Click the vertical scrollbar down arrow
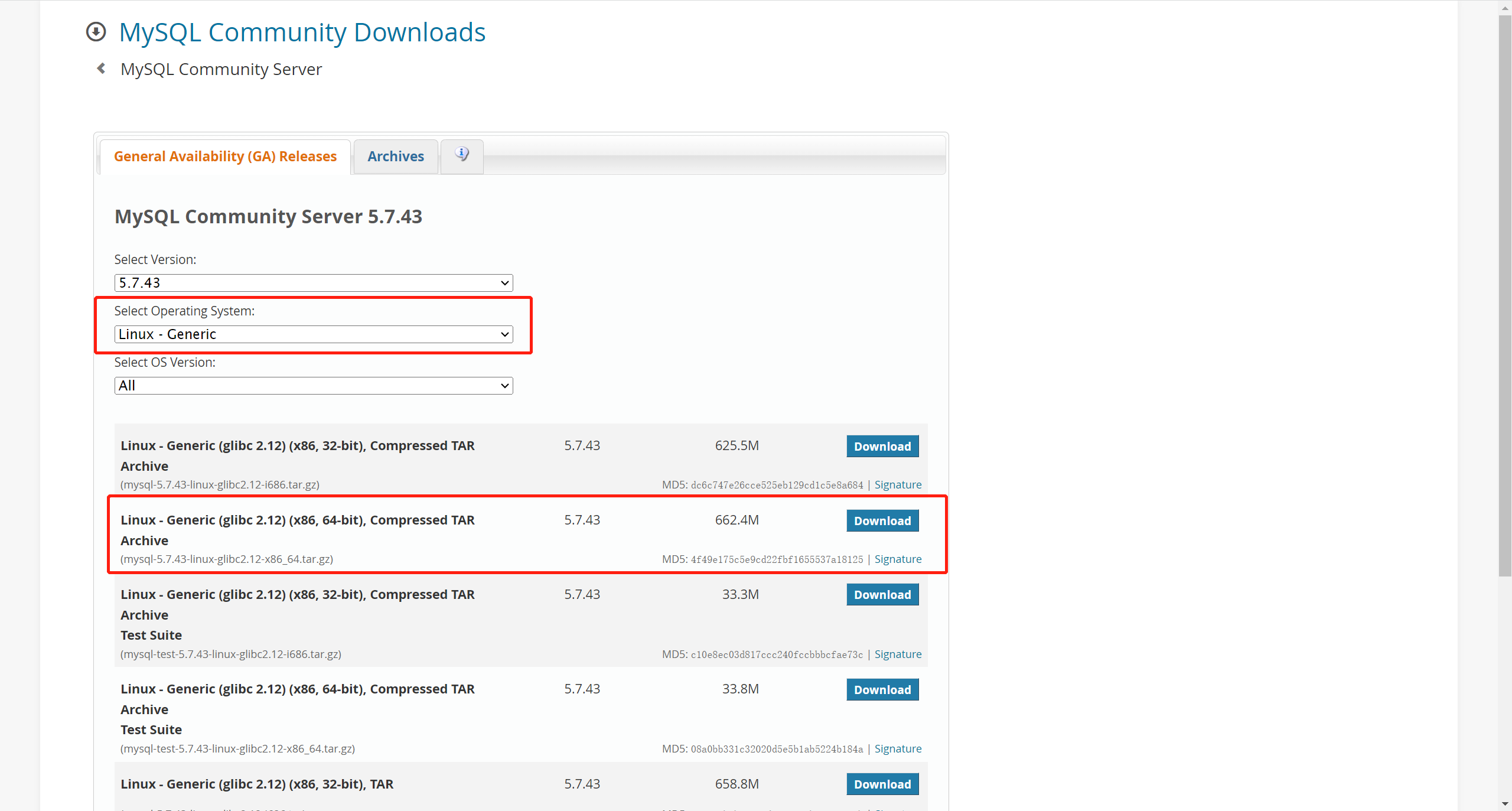Screen dimensions: 1512x811 [x=1505, y=804]
